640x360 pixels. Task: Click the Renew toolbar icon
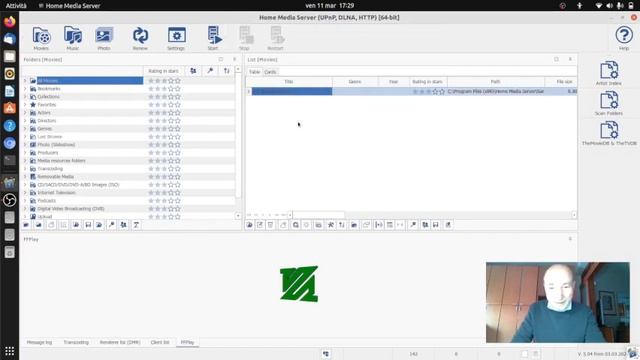(140, 38)
